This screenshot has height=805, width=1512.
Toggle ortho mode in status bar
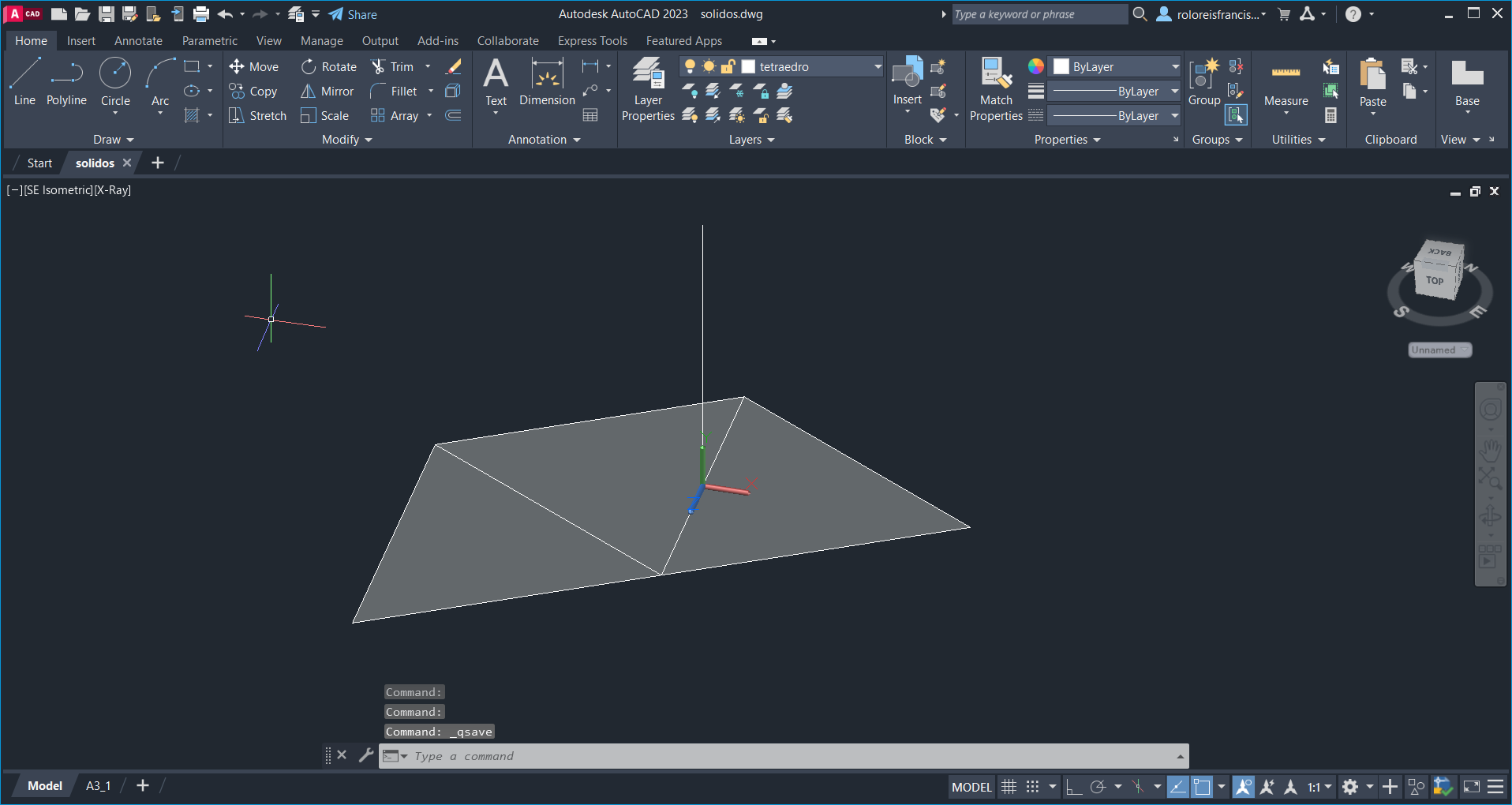(x=1073, y=787)
